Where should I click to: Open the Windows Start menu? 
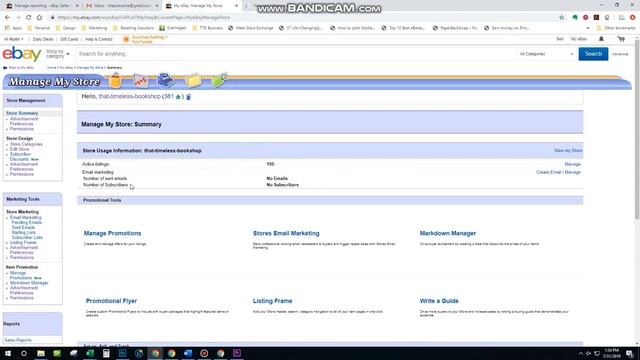[x=8, y=353]
